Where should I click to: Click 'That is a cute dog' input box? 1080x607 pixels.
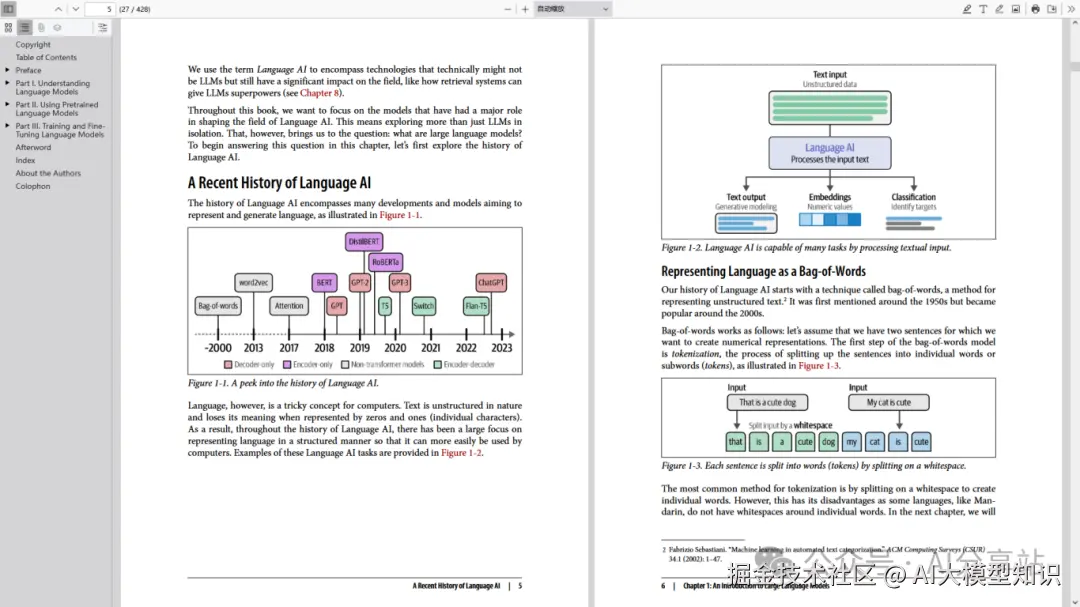[767, 402]
